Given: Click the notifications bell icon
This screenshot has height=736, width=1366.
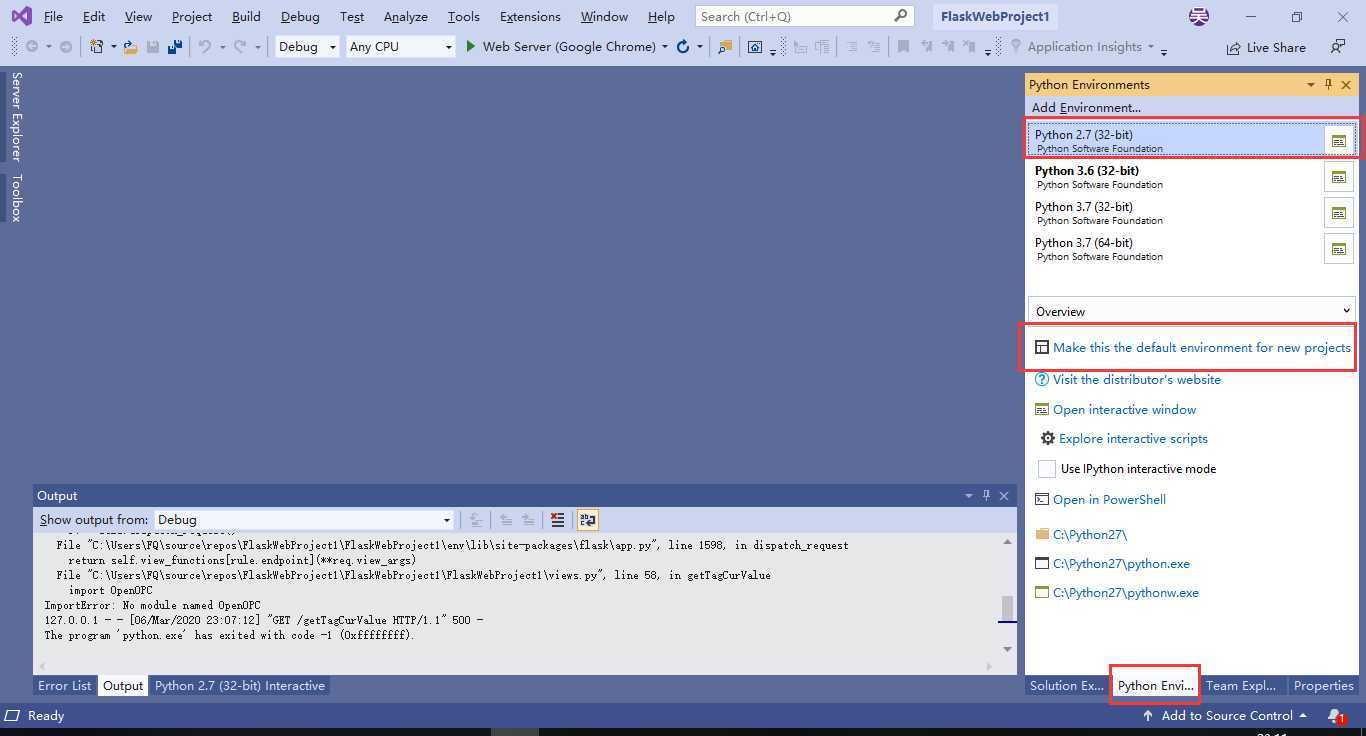Looking at the screenshot, I should point(1334,716).
